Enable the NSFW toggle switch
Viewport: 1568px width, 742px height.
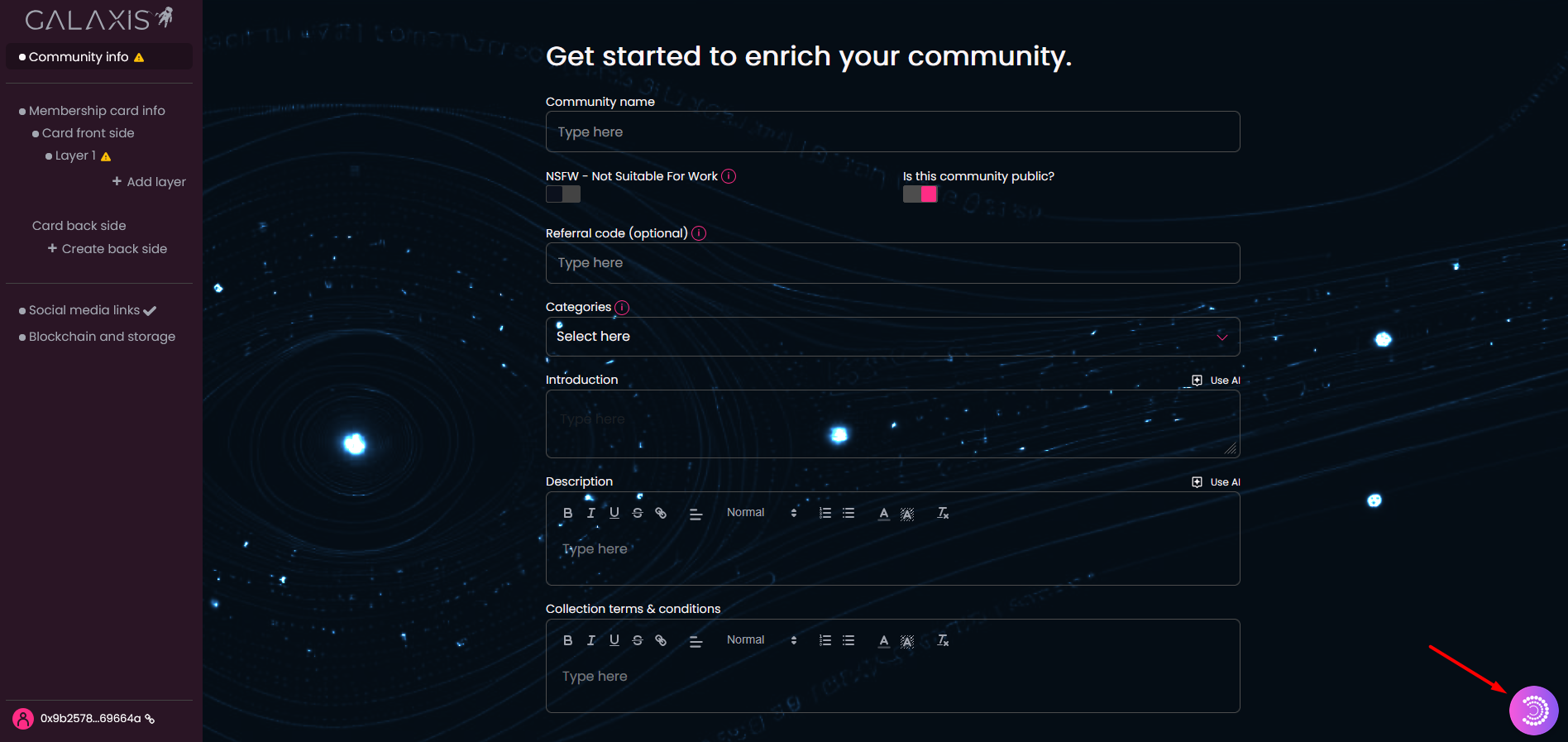[x=563, y=194]
